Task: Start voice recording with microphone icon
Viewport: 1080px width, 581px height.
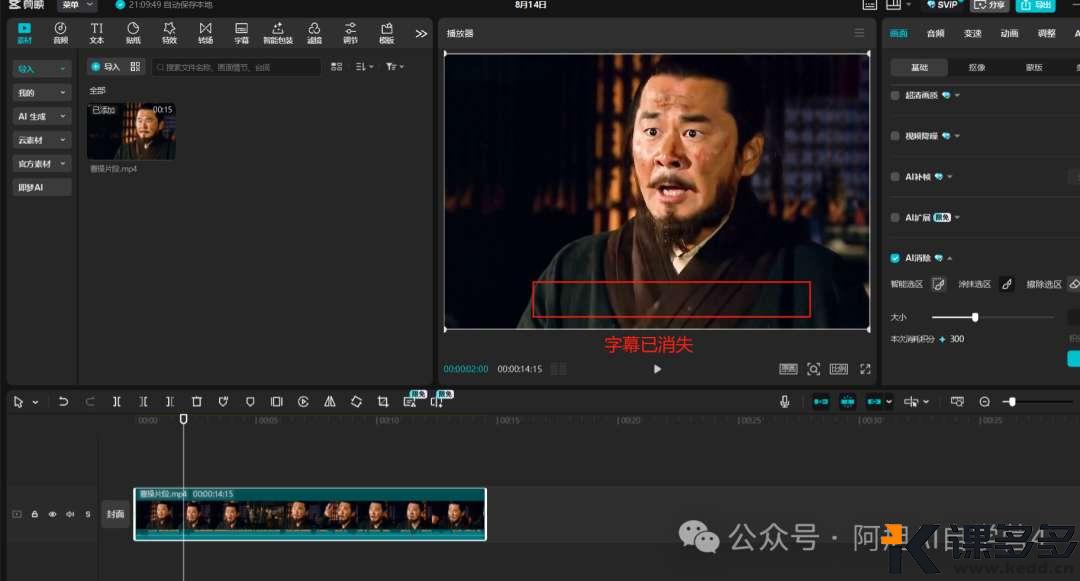Action: click(785, 401)
